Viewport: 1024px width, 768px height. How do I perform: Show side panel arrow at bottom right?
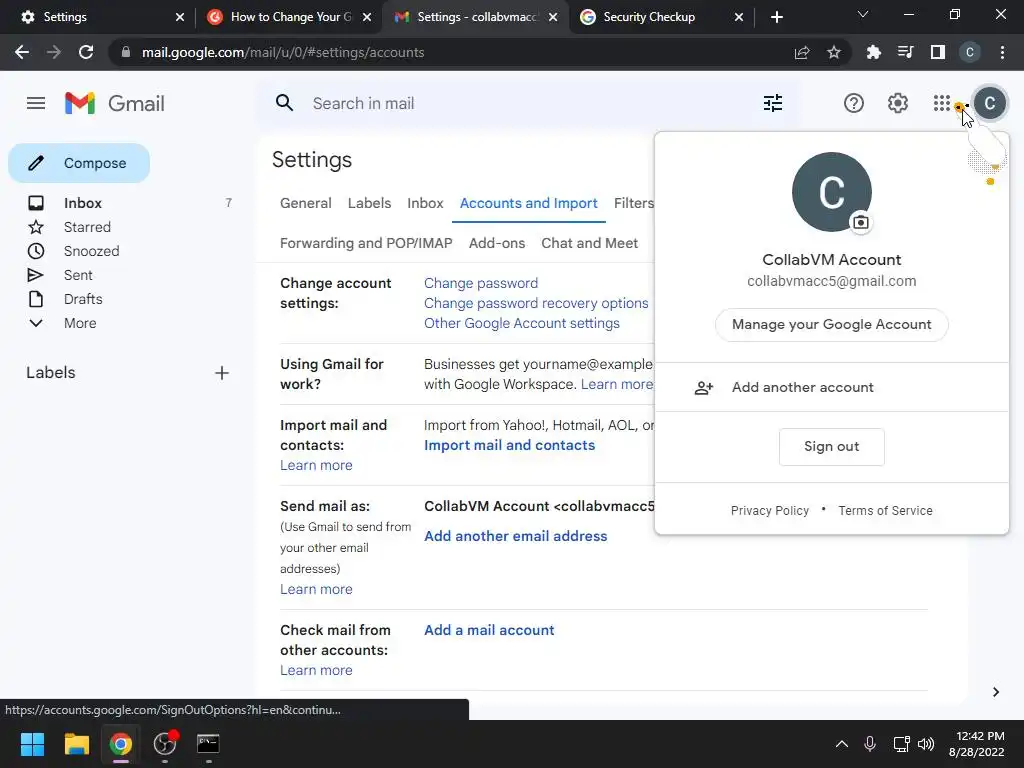pyautogui.click(x=996, y=692)
